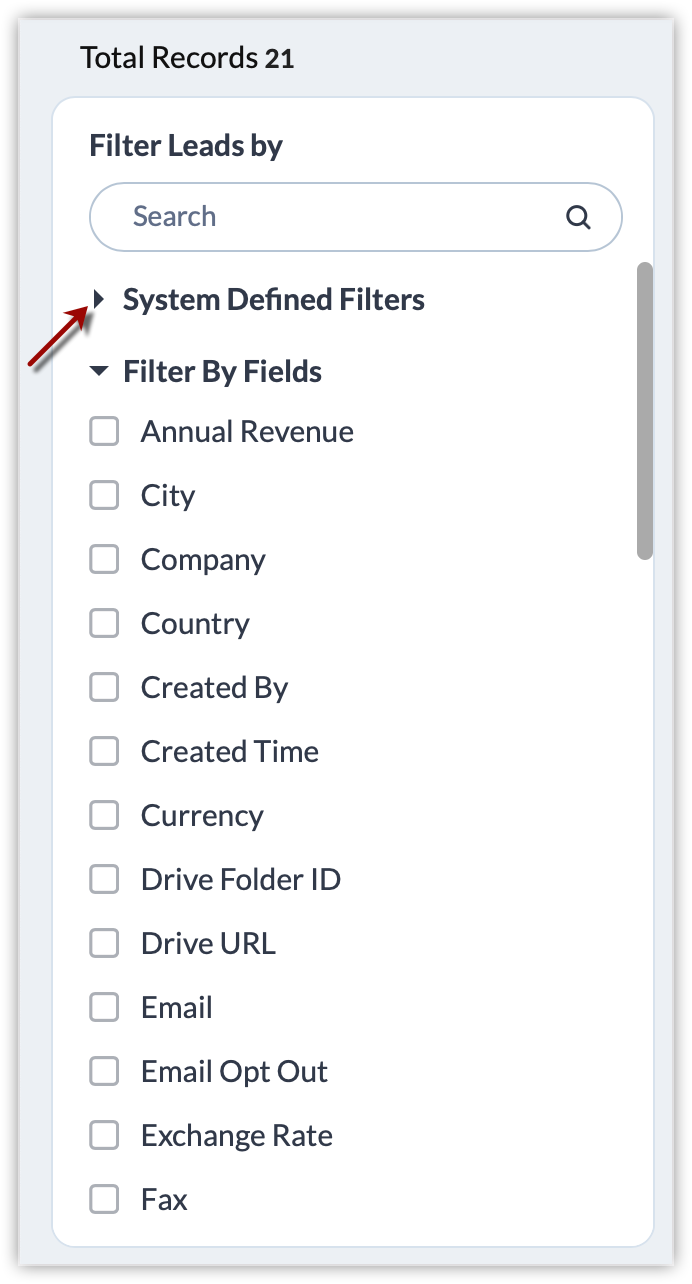Enable the Email Opt Out checkbox
This screenshot has height=1284, width=692.
pos(104,1072)
